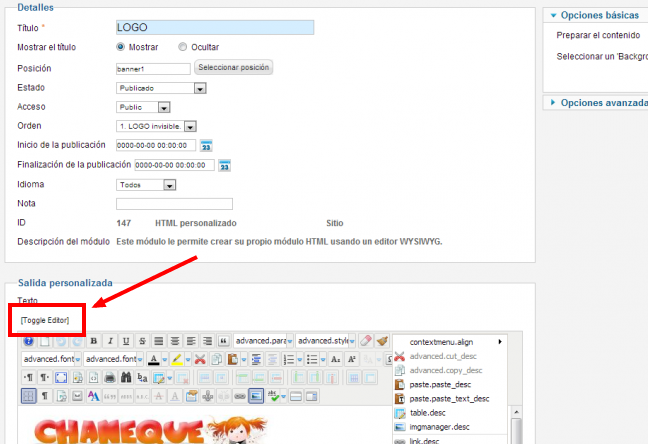Open the numbered list style dropdown arrow
Image resolution: width=648 pixels, height=444 pixels.
[x=300, y=360]
